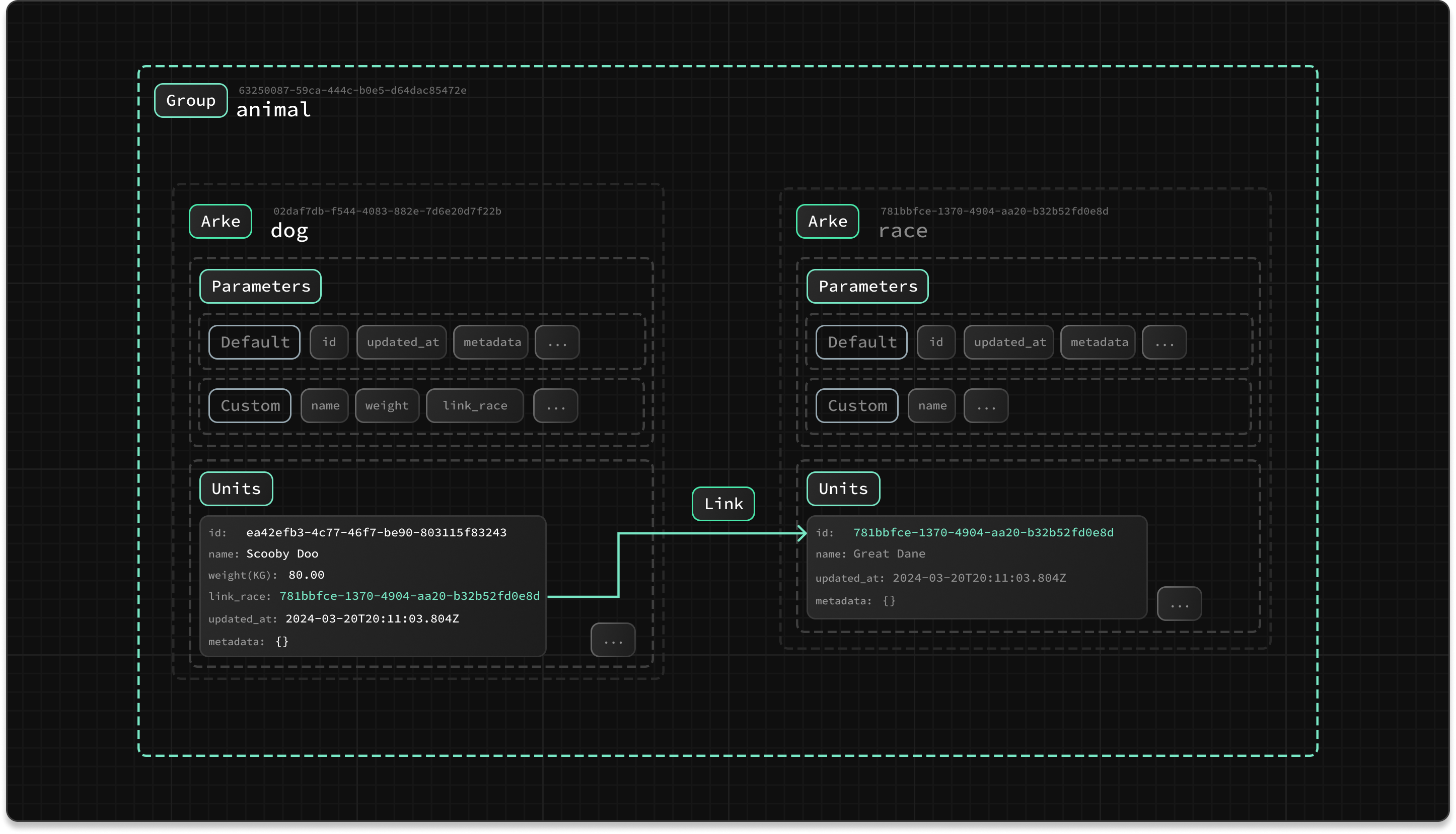Expand more custom parameters in the race arke
Screen dimensions: 1456x834
(x=986, y=405)
